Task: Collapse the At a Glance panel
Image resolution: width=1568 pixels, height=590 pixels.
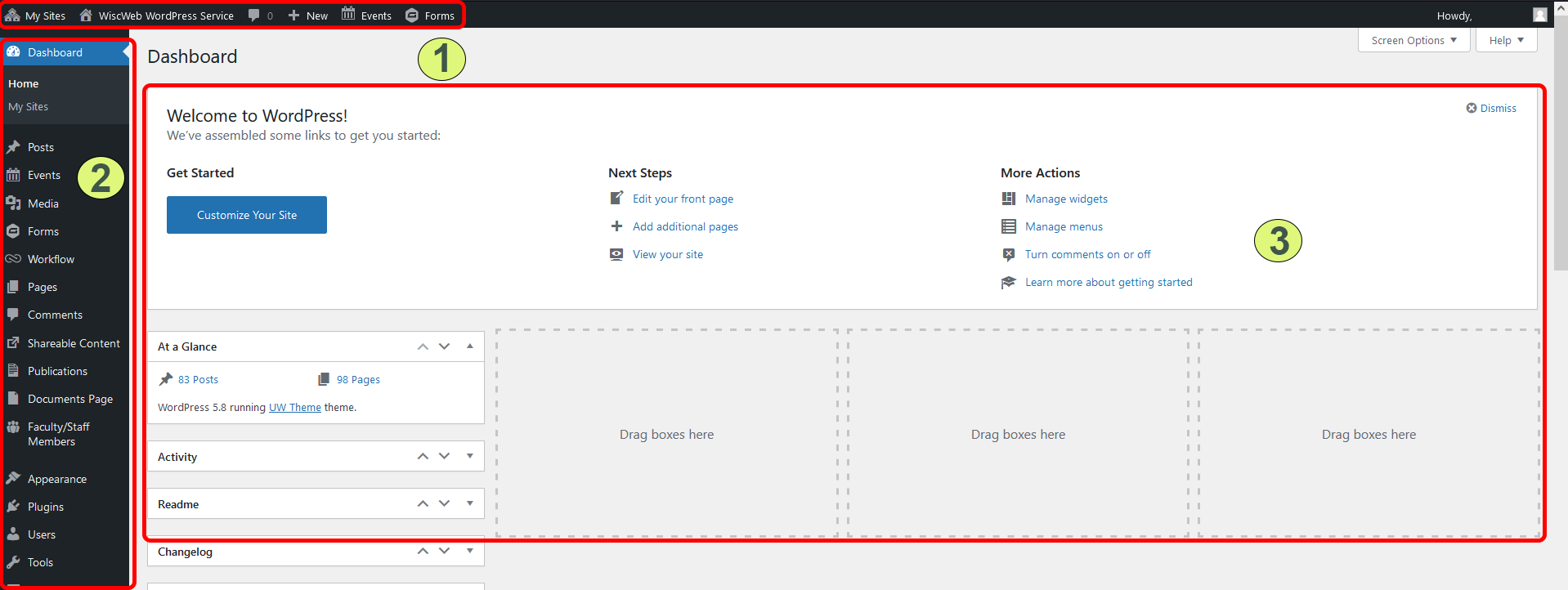Action: point(470,346)
